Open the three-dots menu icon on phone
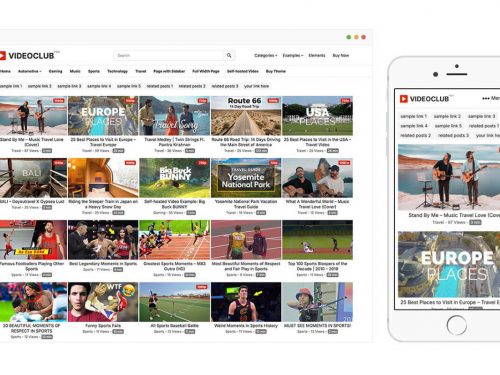This screenshot has height=375, width=500. 486,98
